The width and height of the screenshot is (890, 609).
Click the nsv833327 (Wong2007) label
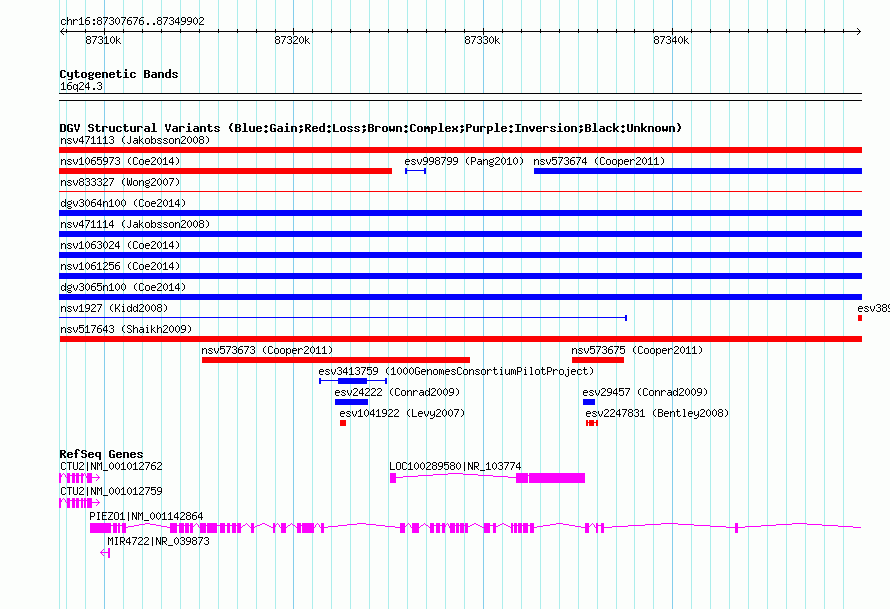click(120, 182)
